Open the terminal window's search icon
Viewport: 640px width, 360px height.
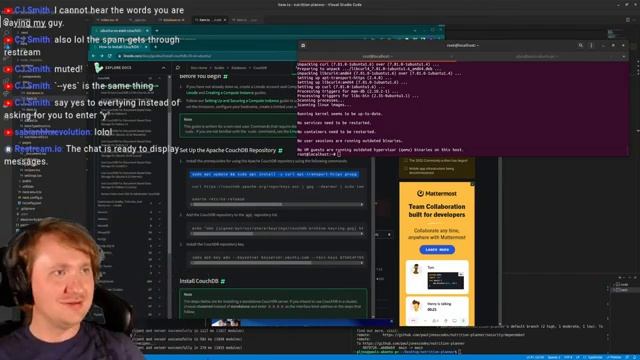[580, 45]
